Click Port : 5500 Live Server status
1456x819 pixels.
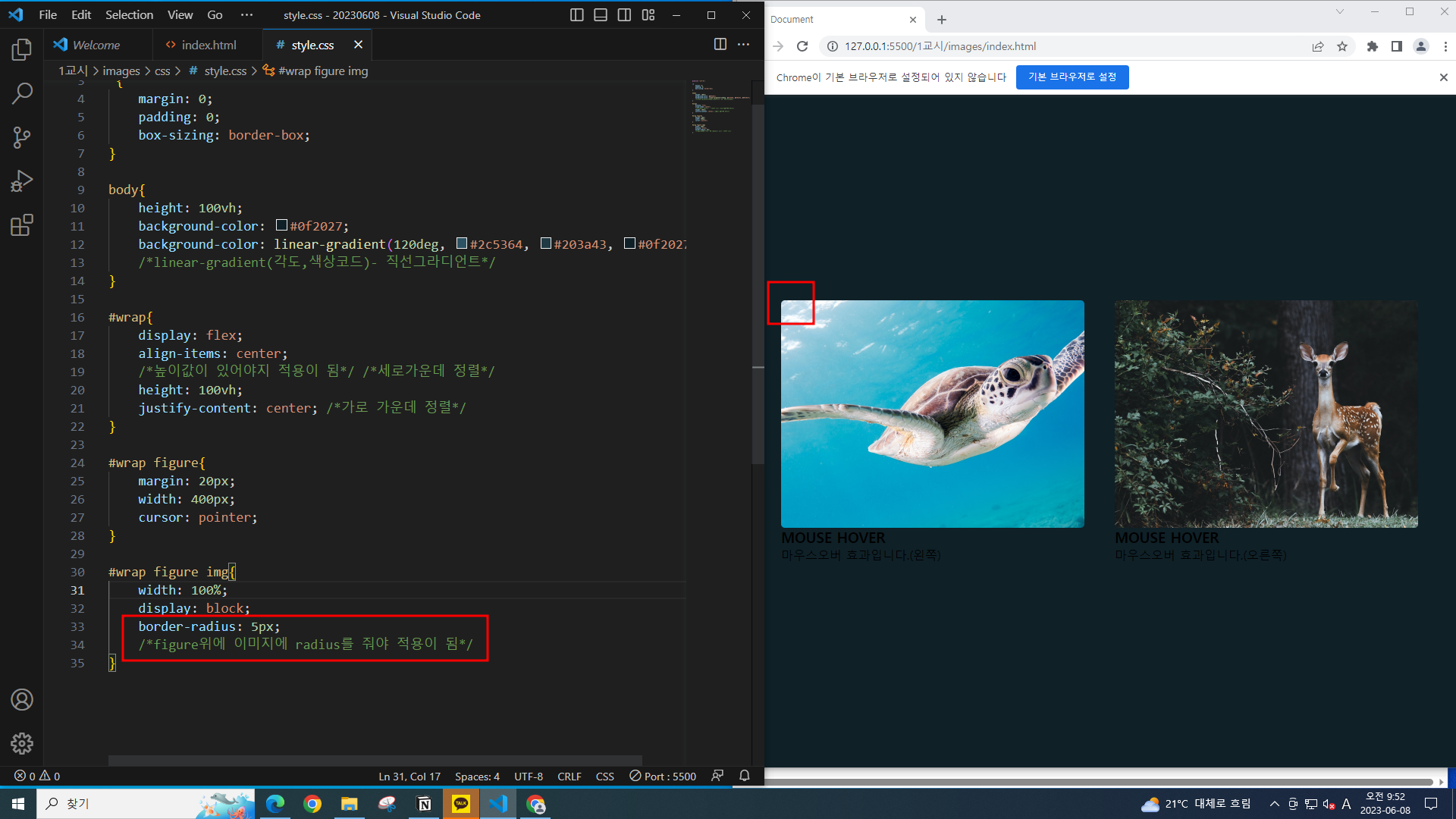(x=663, y=777)
